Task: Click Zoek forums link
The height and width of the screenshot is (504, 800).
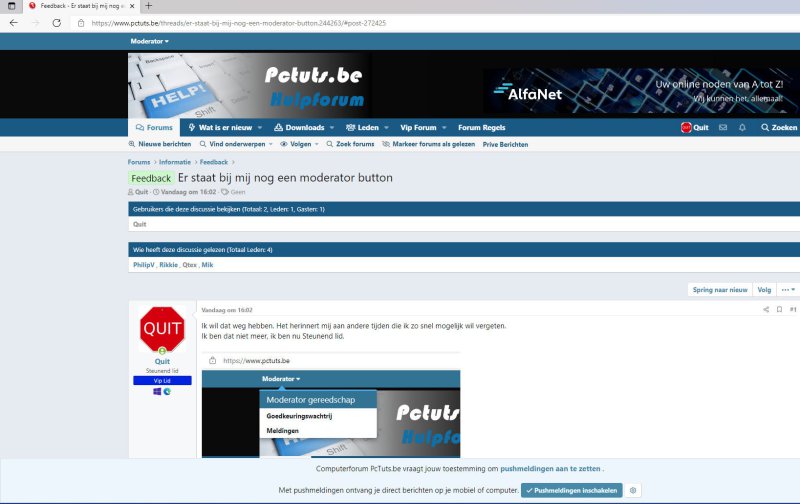Action: coord(351,144)
